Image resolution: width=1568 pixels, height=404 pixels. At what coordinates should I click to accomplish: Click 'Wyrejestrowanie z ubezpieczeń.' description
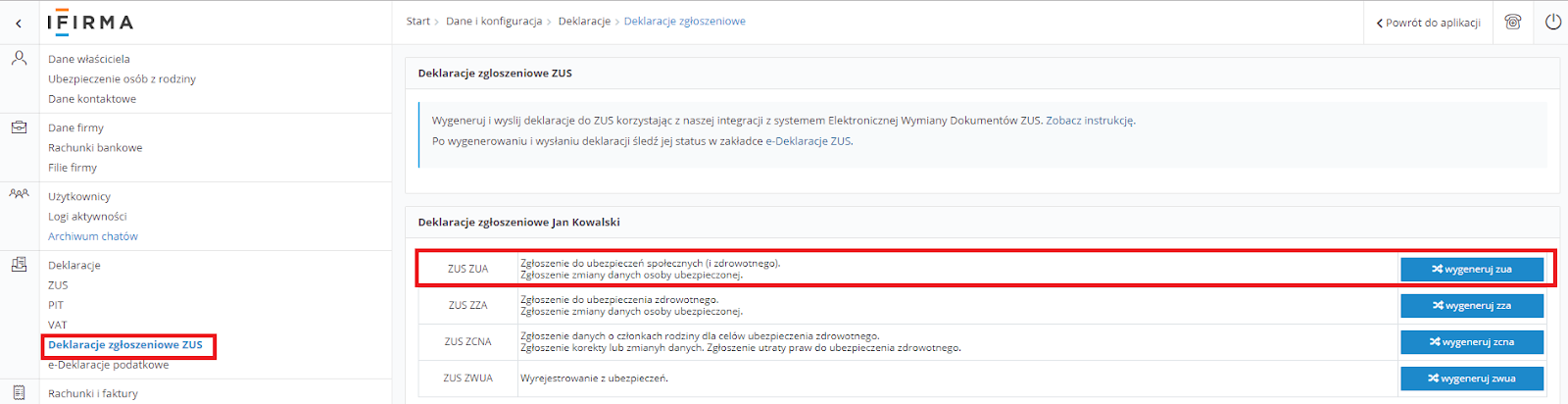[594, 378]
